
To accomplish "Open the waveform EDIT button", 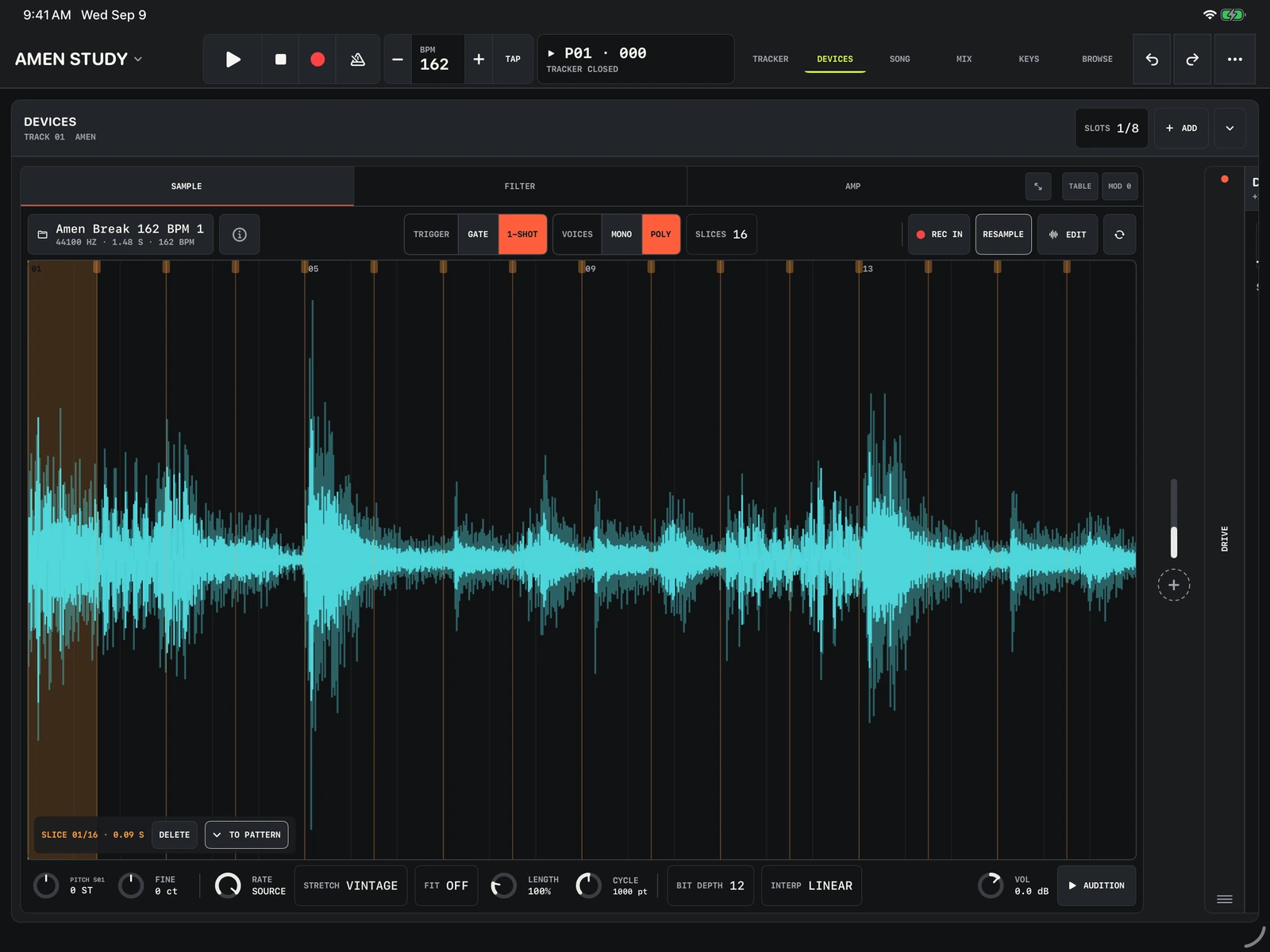I will pos(1068,234).
